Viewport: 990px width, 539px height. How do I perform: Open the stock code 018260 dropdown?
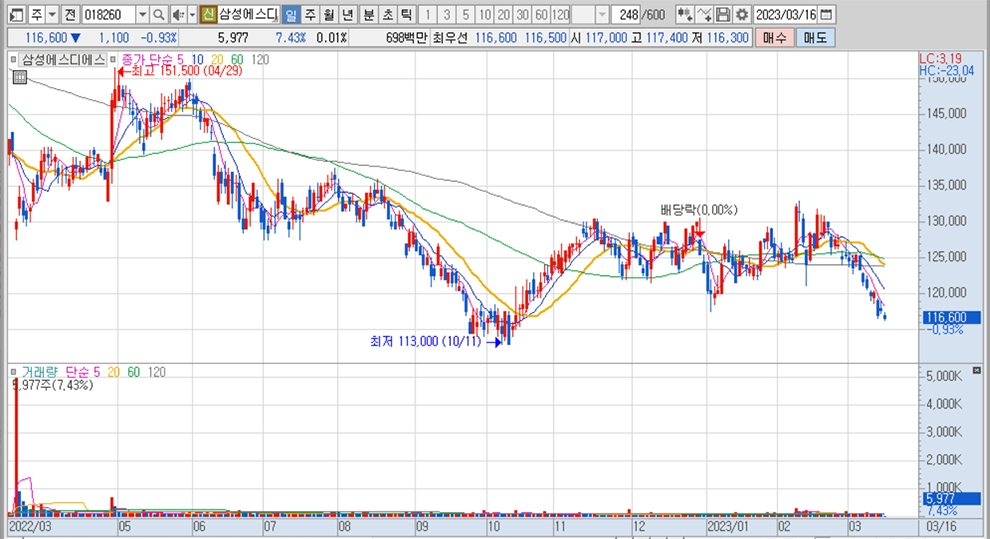point(141,15)
